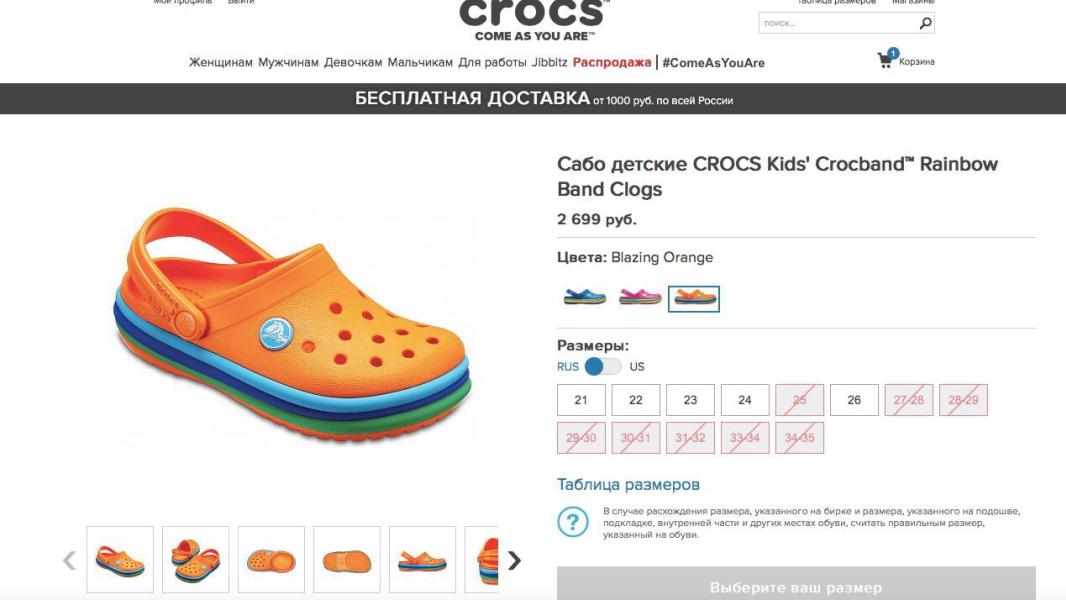Open the Женщинам menu
The image size is (1066, 600).
(x=220, y=63)
